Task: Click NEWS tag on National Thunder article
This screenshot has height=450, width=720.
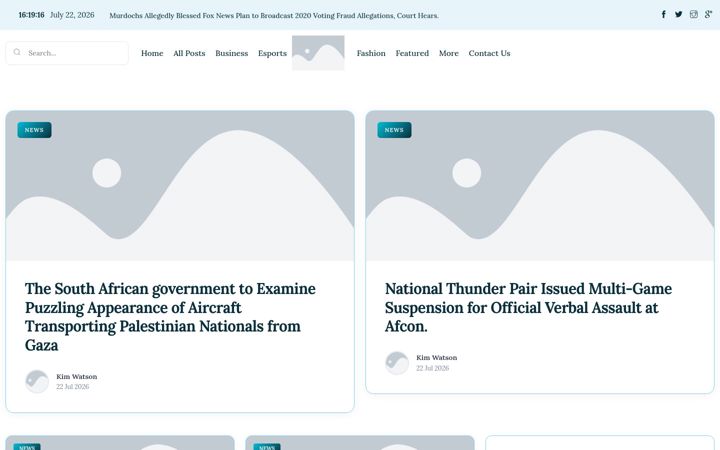Action: coord(394,130)
